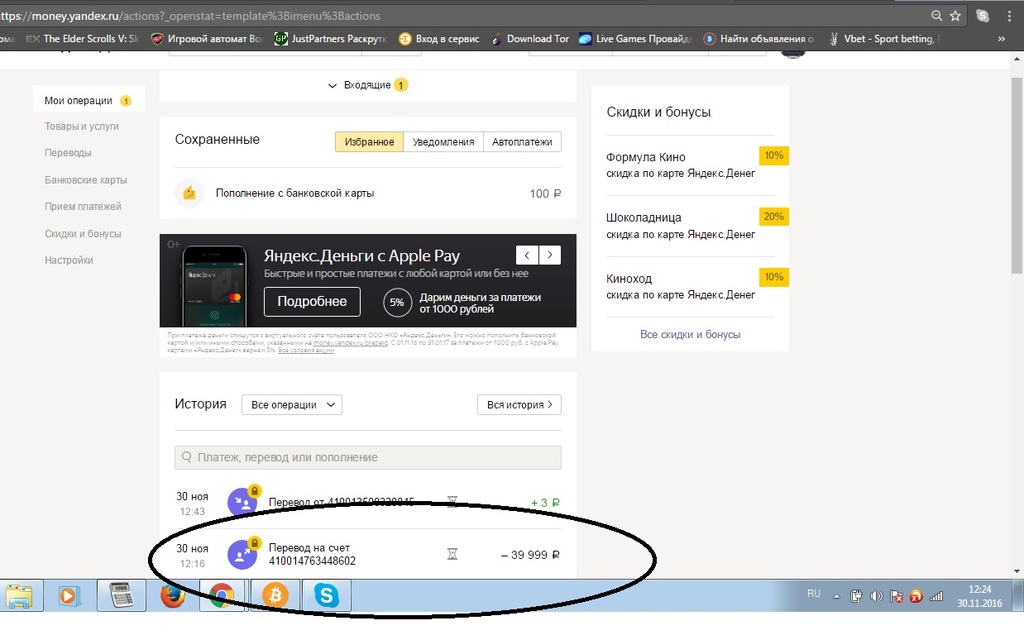Open the Download Tor bookmark

point(530,39)
